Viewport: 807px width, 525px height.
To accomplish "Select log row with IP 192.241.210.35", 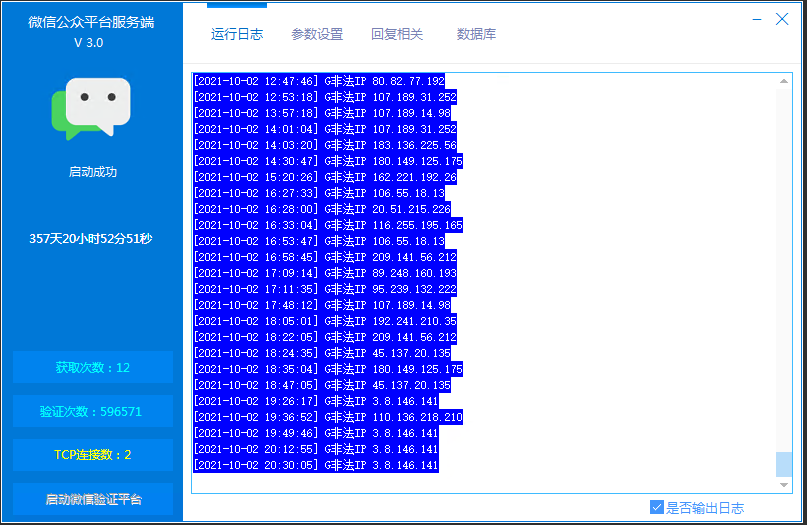I will (x=325, y=321).
